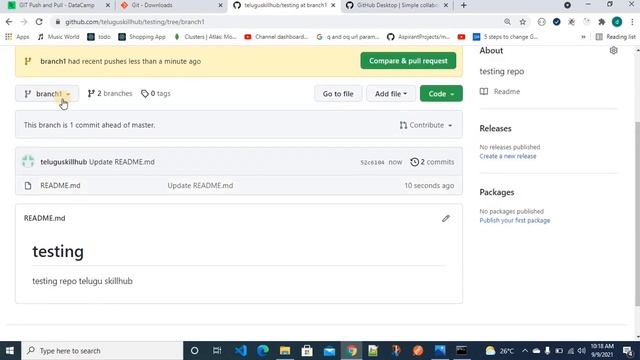
Task: Switch to GIT Push and Pull DataCamp tab
Action: coord(59,5)
